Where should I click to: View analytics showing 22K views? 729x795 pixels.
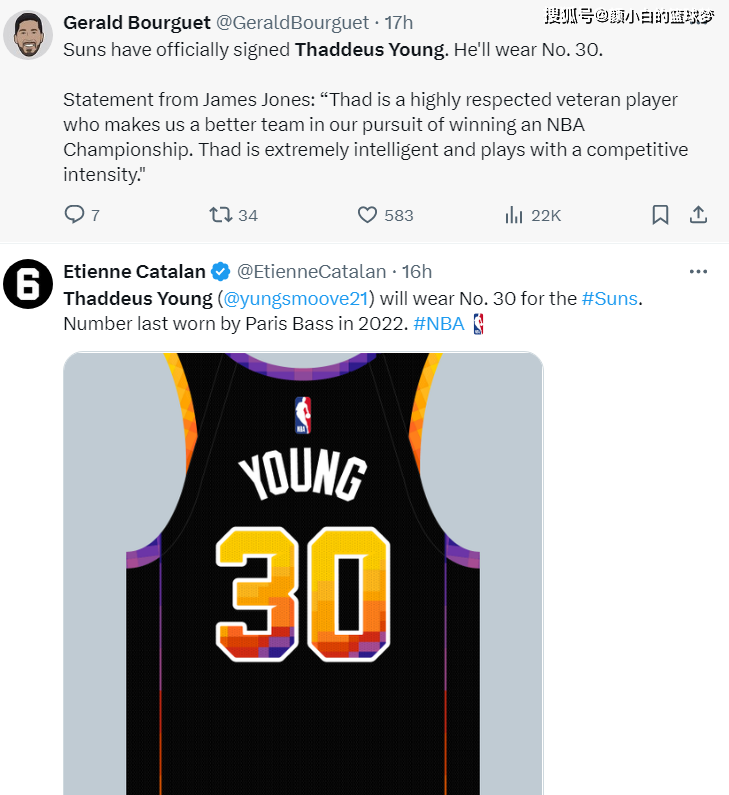point(515,215)
